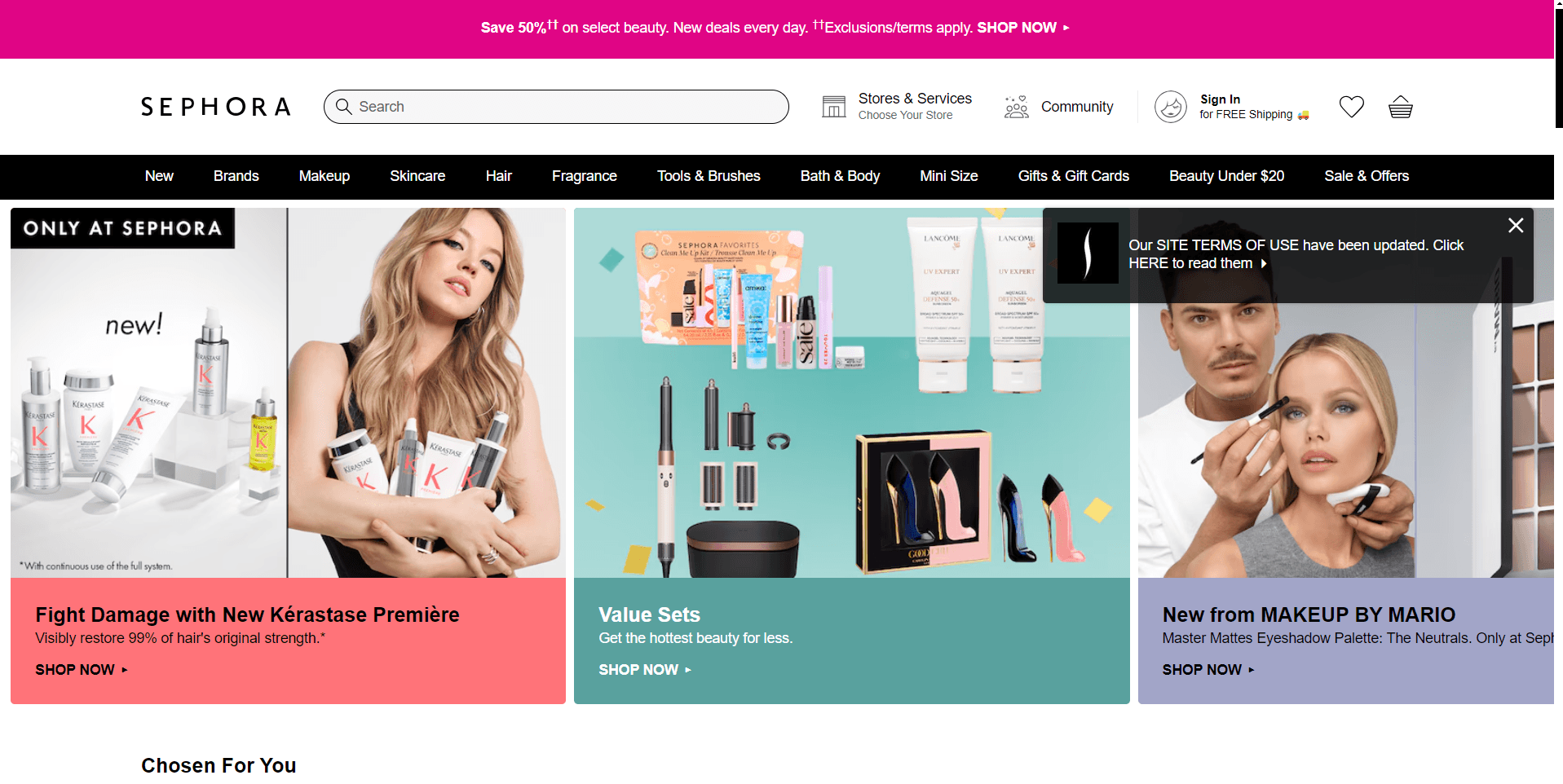Open the New menu

pyautogui.click(x=159, y=176)
